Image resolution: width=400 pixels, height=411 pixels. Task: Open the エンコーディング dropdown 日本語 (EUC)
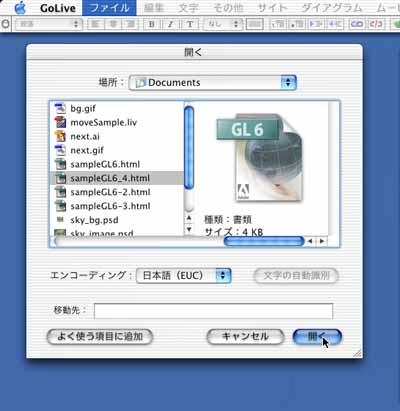click(x=184, y=276)
